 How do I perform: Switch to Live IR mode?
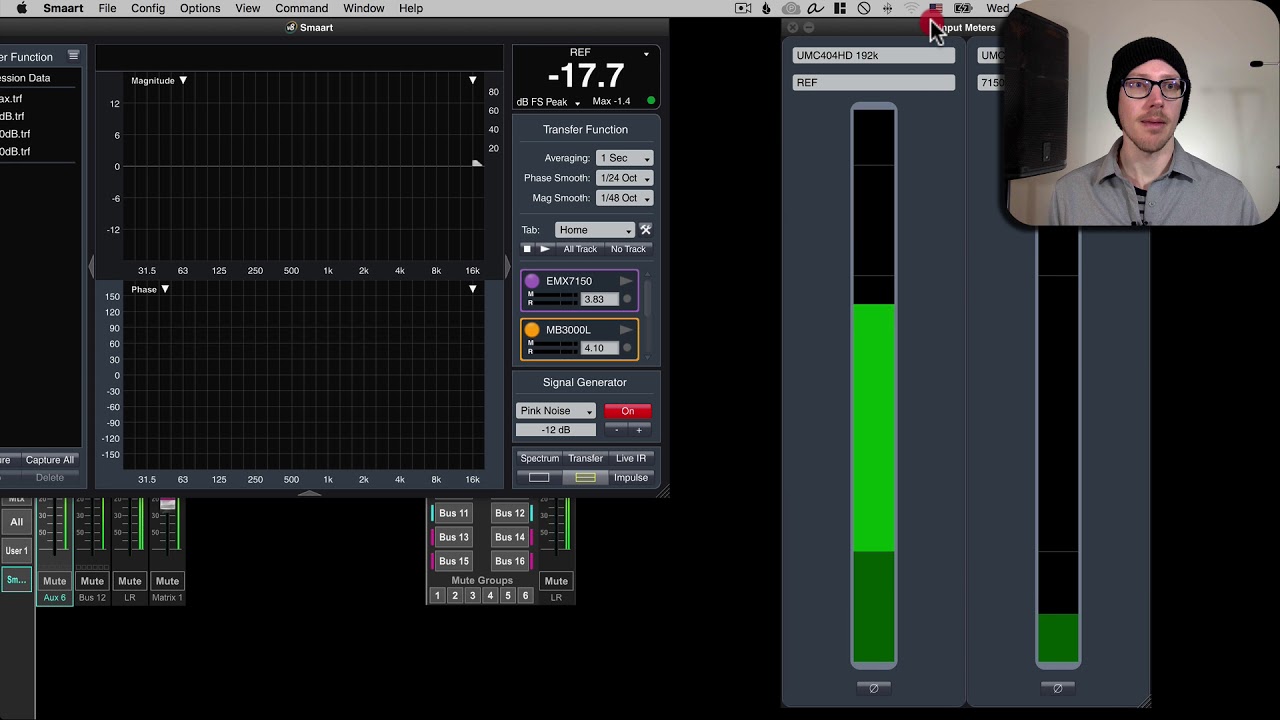(631, 458)
